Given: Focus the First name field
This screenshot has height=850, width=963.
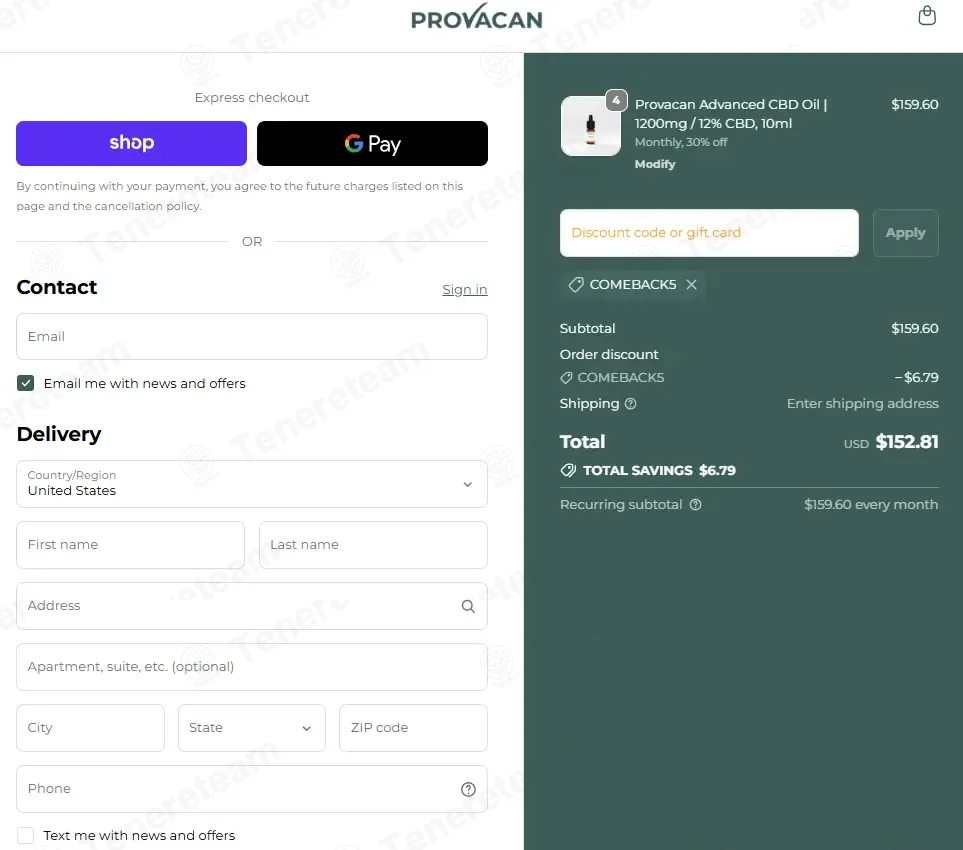Looking at the screenshot, I should tap(130, 545).
